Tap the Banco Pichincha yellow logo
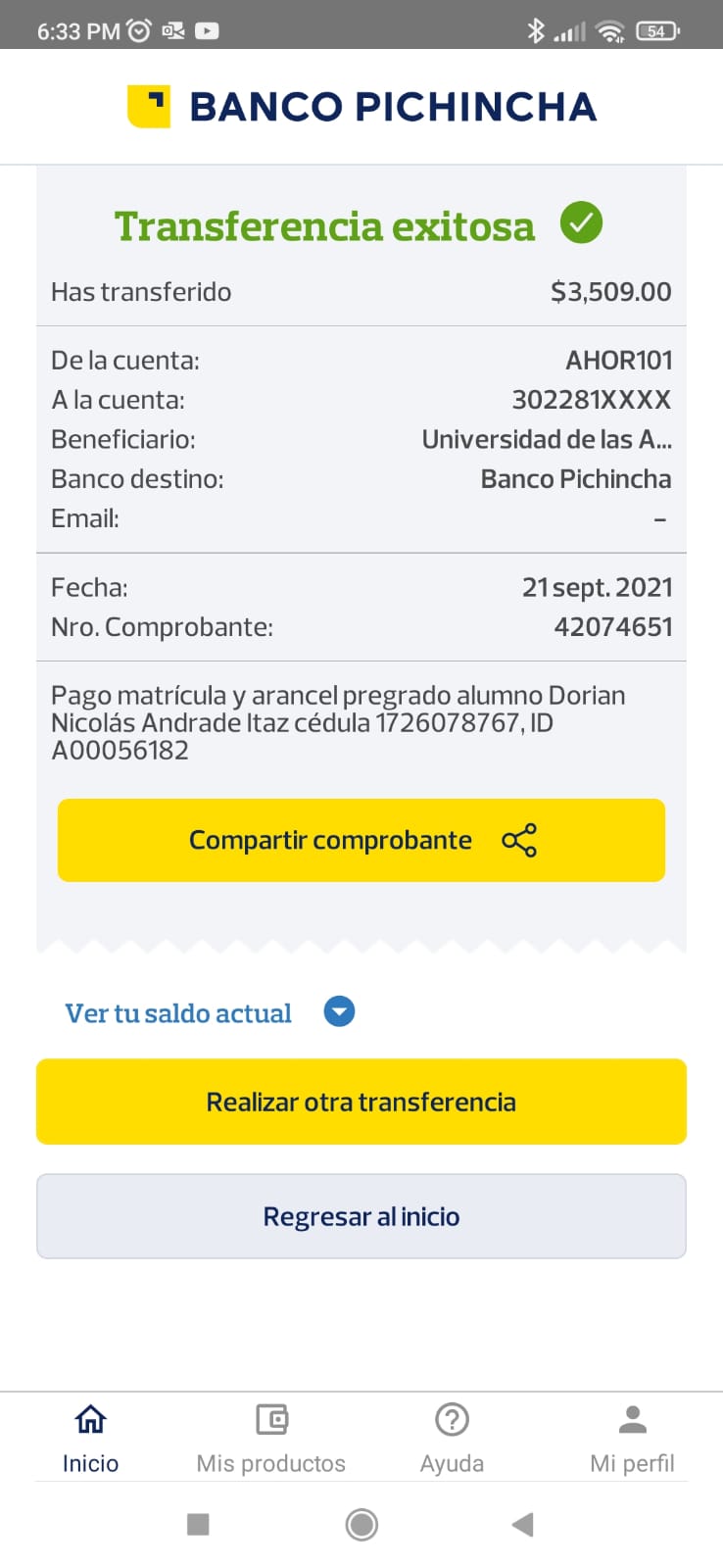The height and width of the screenshot is (1568, 723). [149, 106]
